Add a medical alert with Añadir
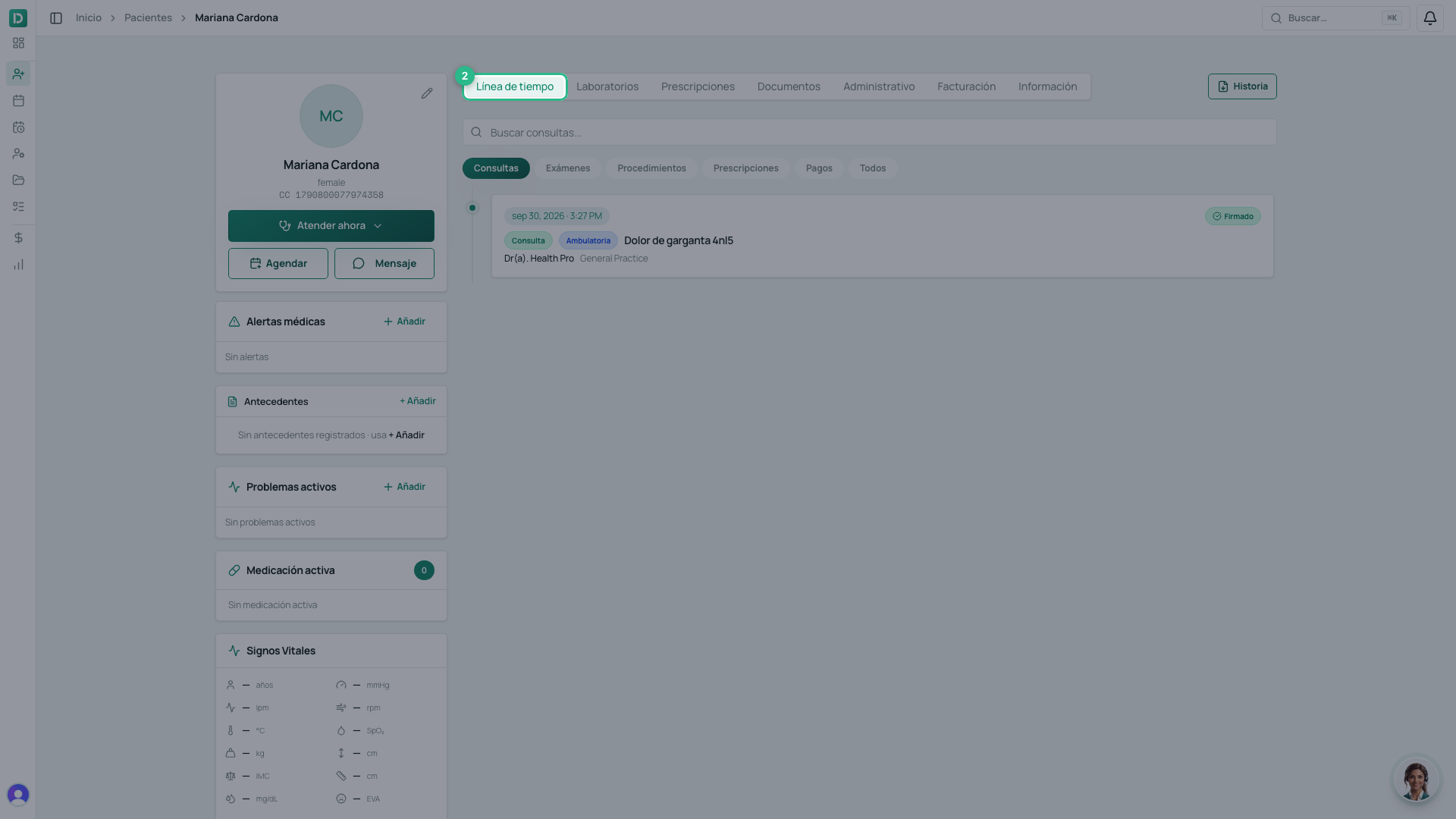Image resolution: width=1456 pixels, height=819 pixels. point(404,322)
